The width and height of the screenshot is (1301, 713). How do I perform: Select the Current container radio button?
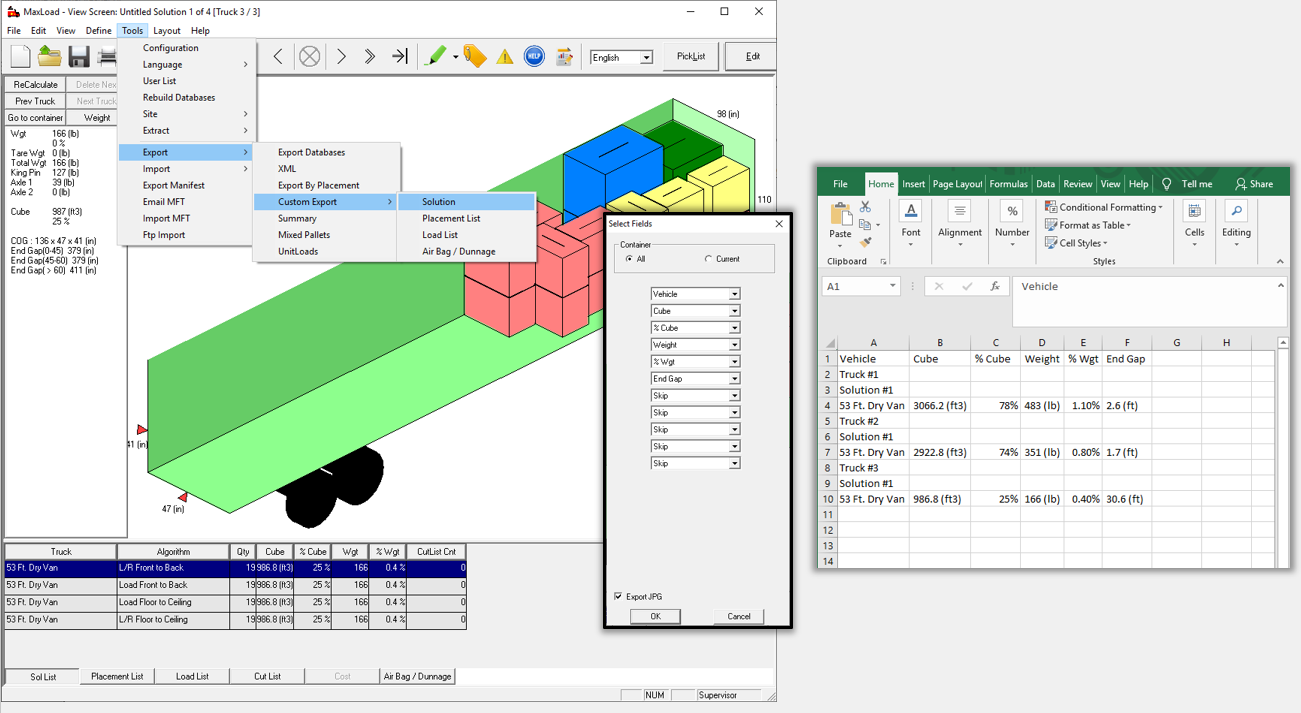click(x=709, y=259)
